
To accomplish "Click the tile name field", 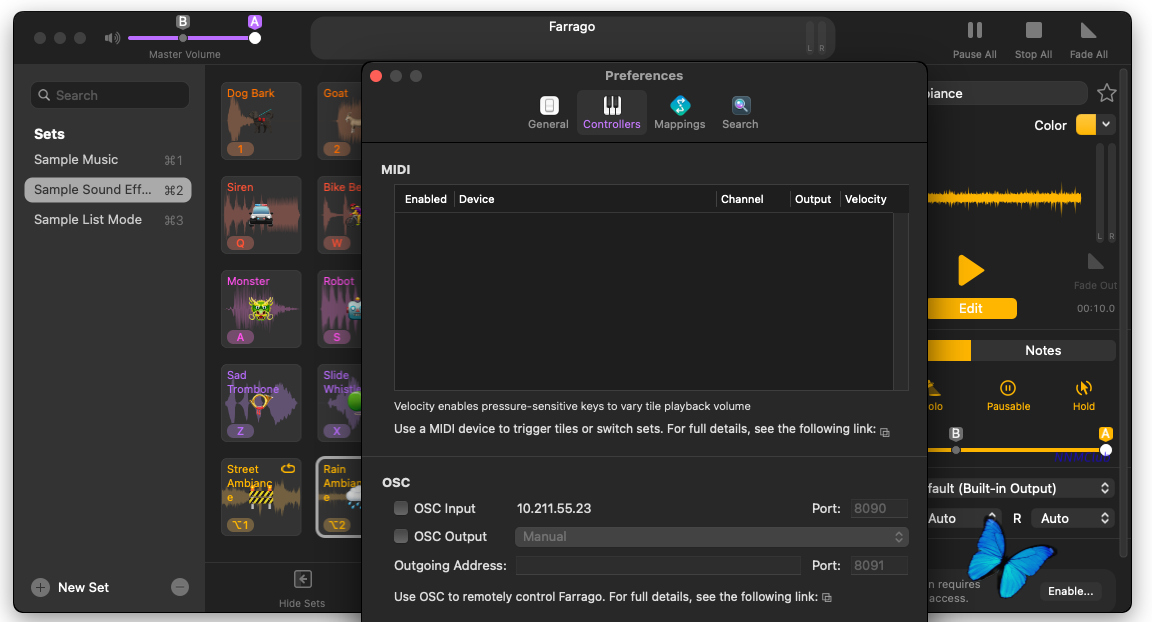I will (1007, 93).
